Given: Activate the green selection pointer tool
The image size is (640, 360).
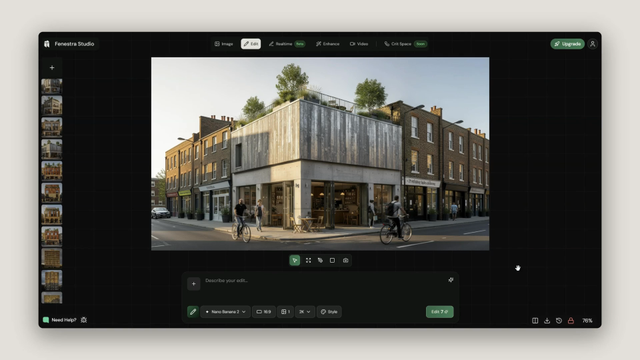Looking at the screenshot, I should point(295,260).
